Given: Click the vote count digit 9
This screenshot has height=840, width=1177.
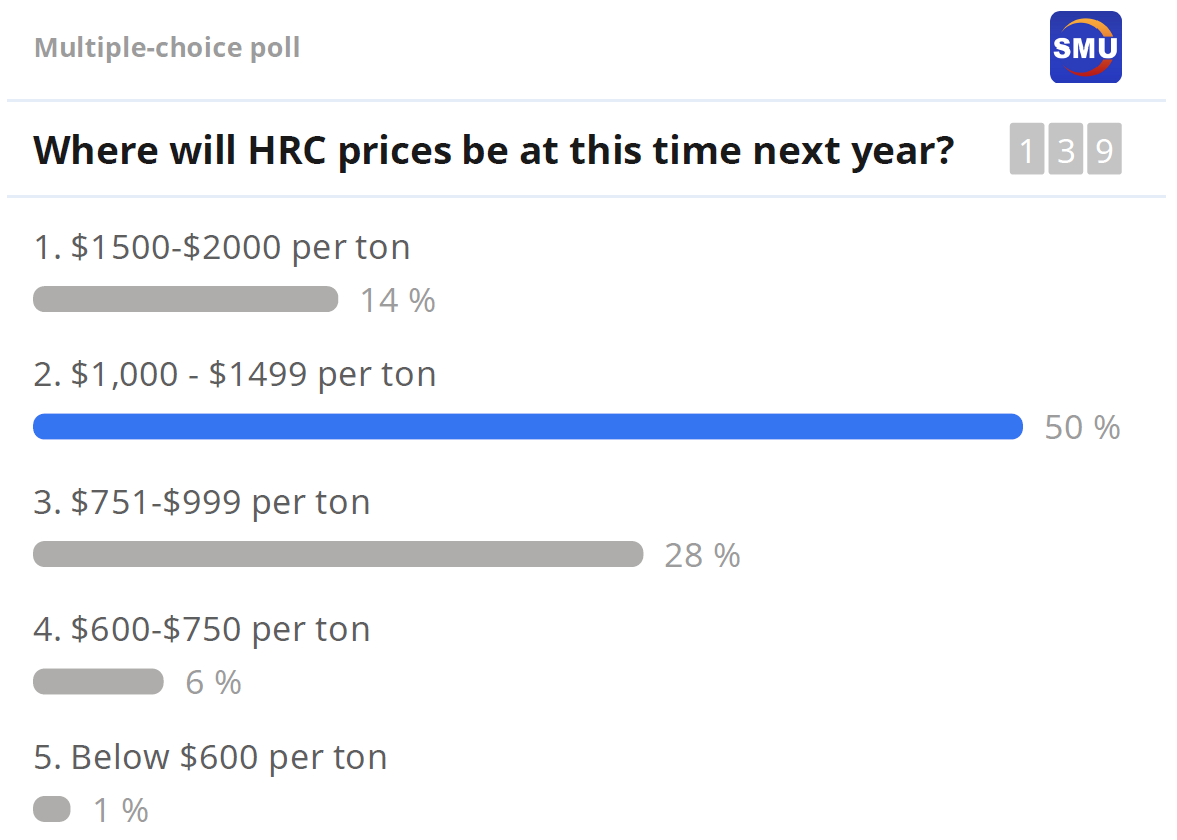Looking at the screenshot, I should click(1104, 150).
